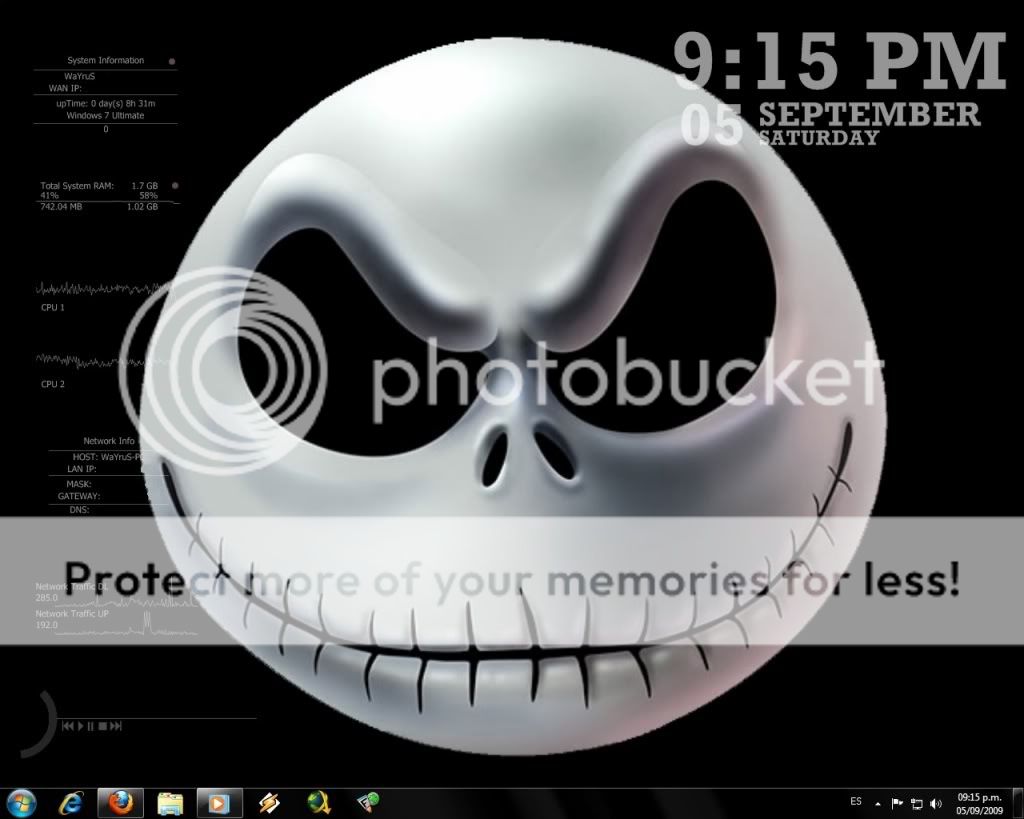The image size is (1024, 819).
Task: Go to previous track in media widget
Action: [x=68, y=726]
